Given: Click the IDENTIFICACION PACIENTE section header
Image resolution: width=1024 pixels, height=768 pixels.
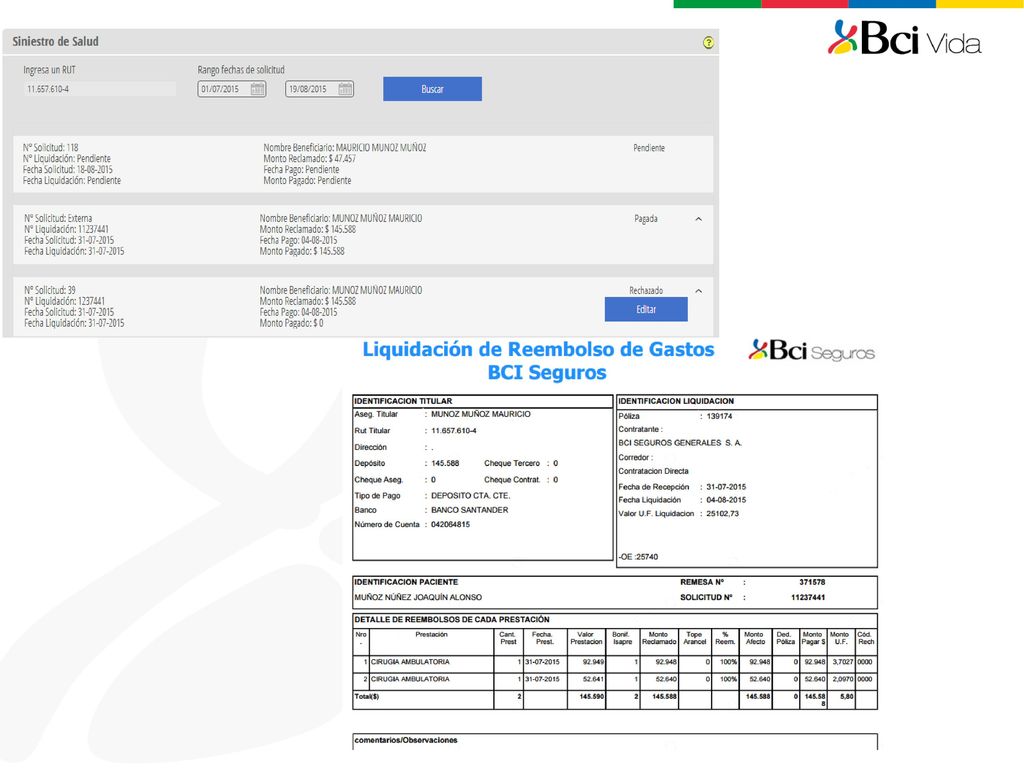Looking at the screenshot, I should tap(406, 582).
